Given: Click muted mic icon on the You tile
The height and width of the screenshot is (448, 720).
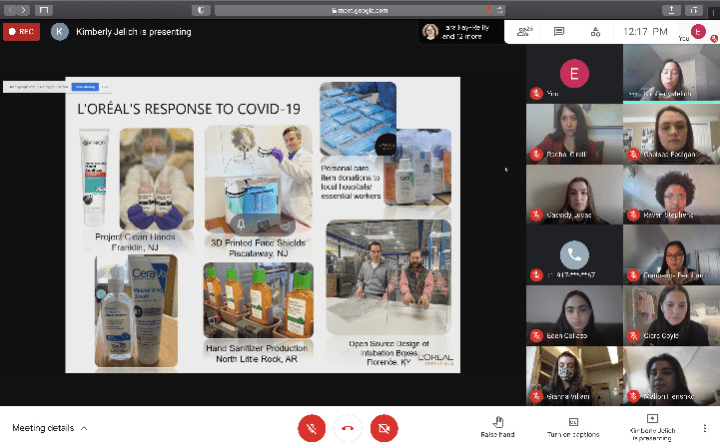Looking at the screenshot, I should click(x=536, y=93).
